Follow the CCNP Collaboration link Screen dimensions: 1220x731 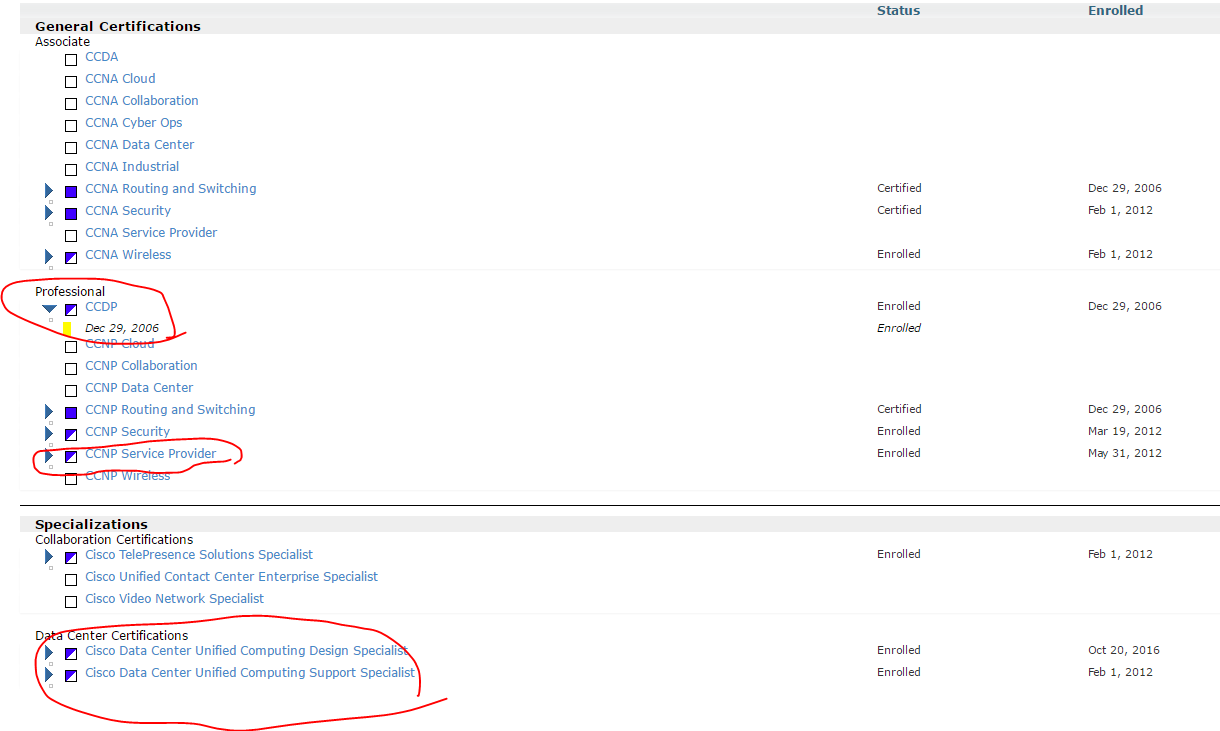[x=141, y=366]
